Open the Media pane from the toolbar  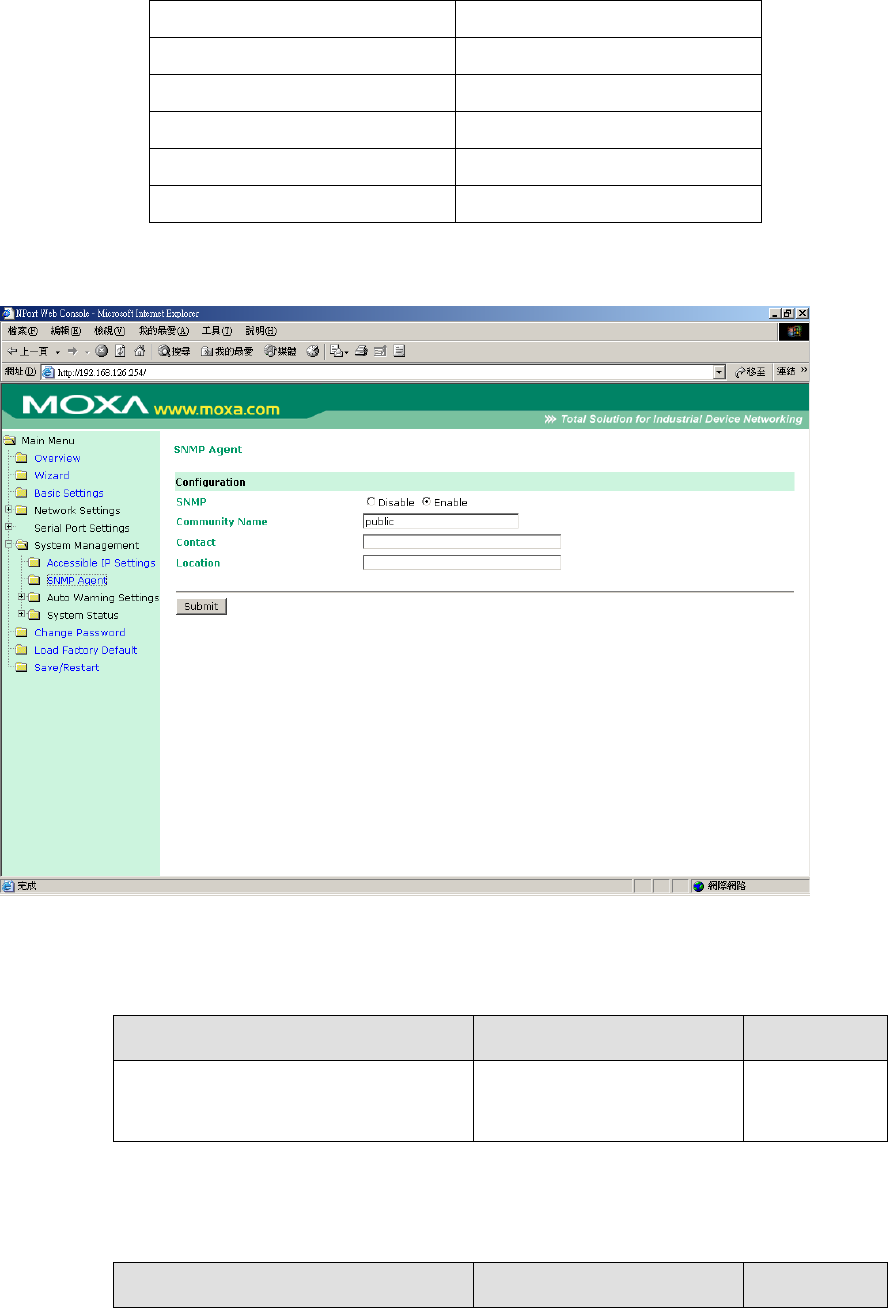coord(279,351)
